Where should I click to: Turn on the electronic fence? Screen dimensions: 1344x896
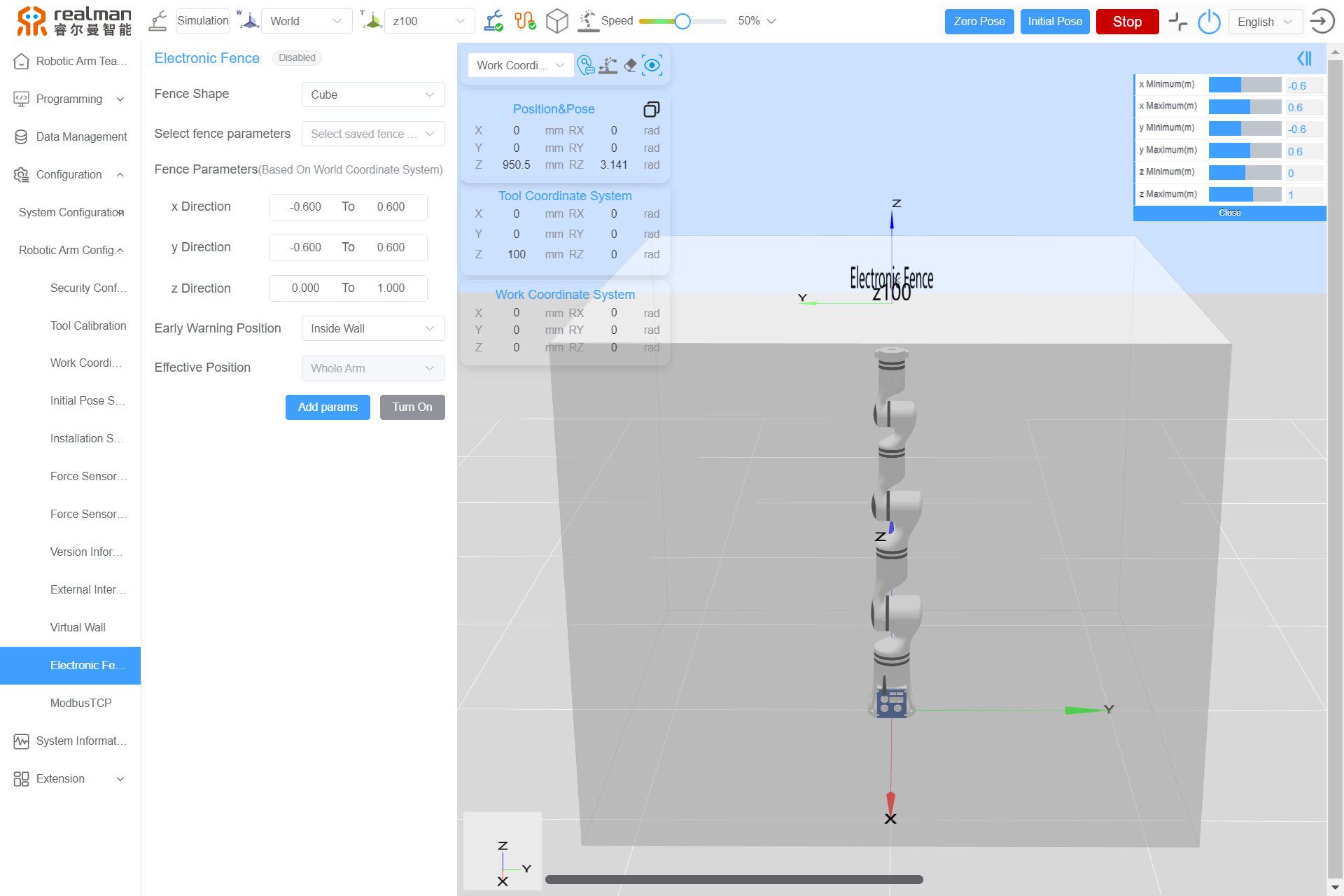pos(412,407)
